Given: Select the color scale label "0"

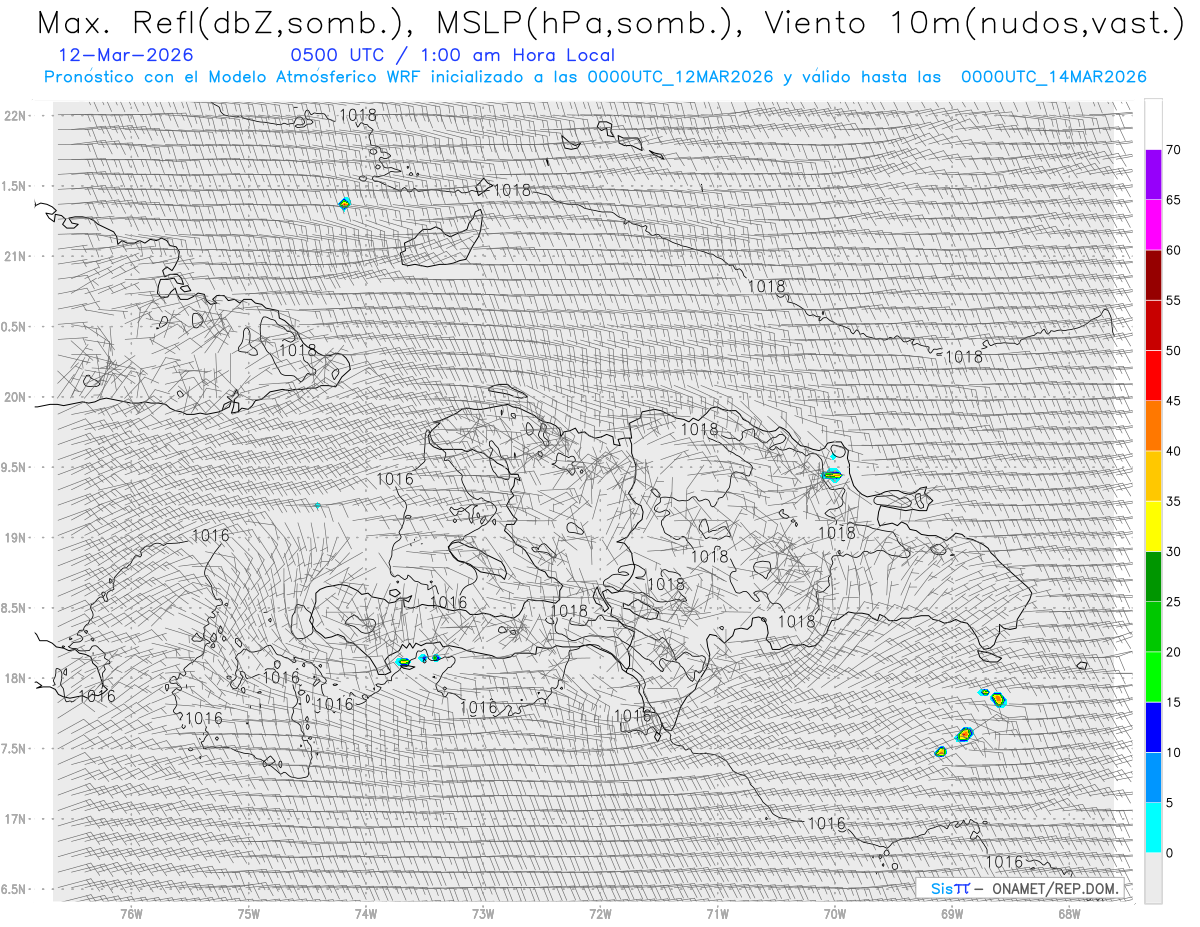Looking at the screenshot, I should pos(1169,852).
